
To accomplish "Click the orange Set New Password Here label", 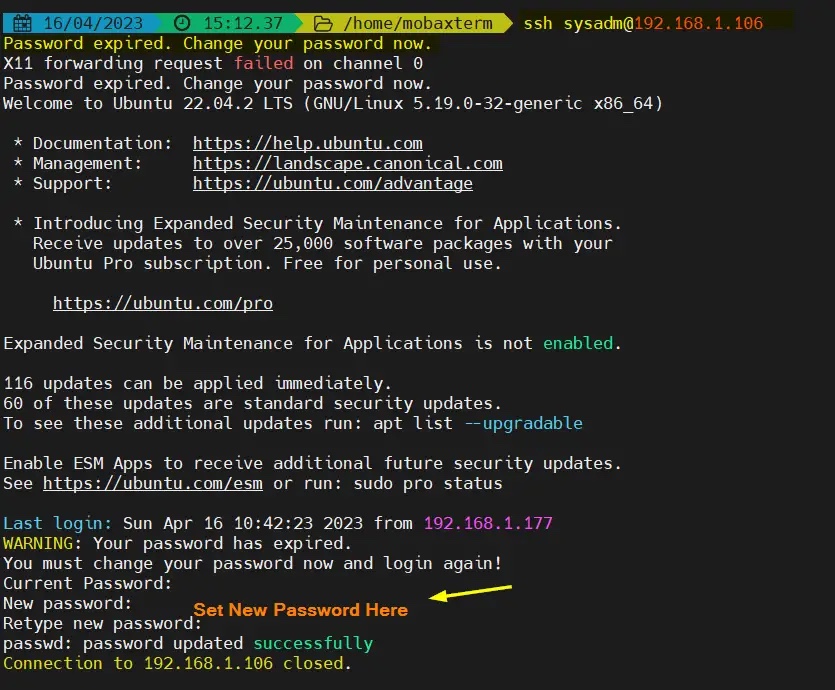I will tap(300, 610).
